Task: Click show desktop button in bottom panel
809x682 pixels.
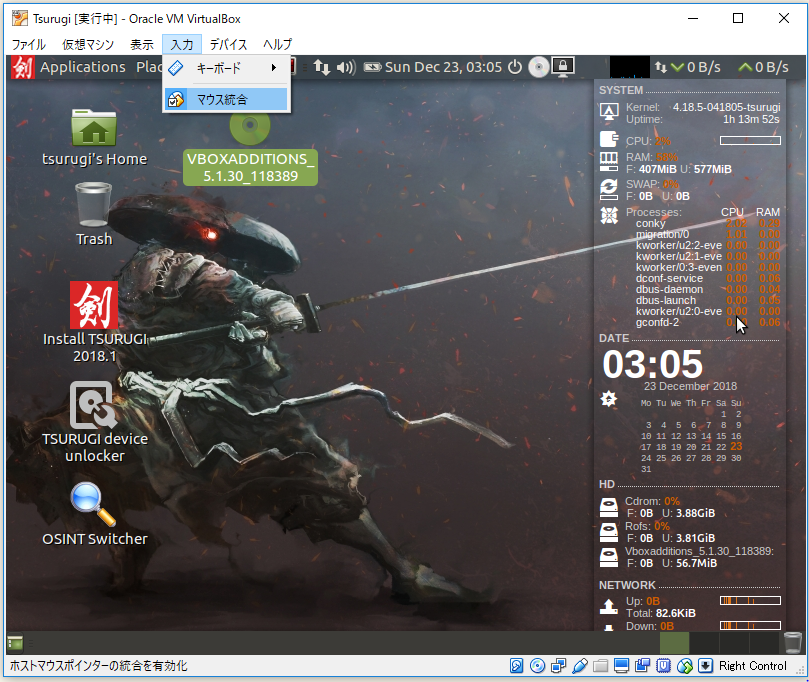Action: pyautogui.click(x=15, y=643)
